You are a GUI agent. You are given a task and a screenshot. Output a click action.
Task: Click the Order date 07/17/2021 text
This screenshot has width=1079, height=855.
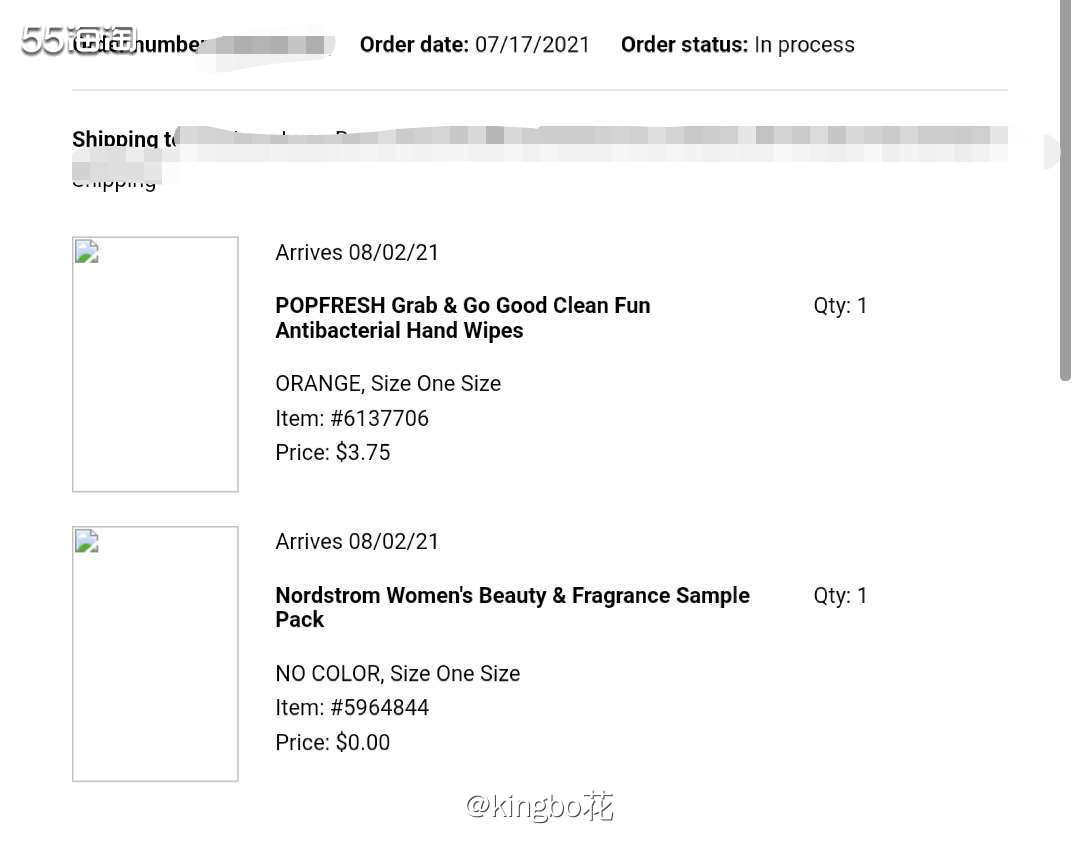(475, 45)
